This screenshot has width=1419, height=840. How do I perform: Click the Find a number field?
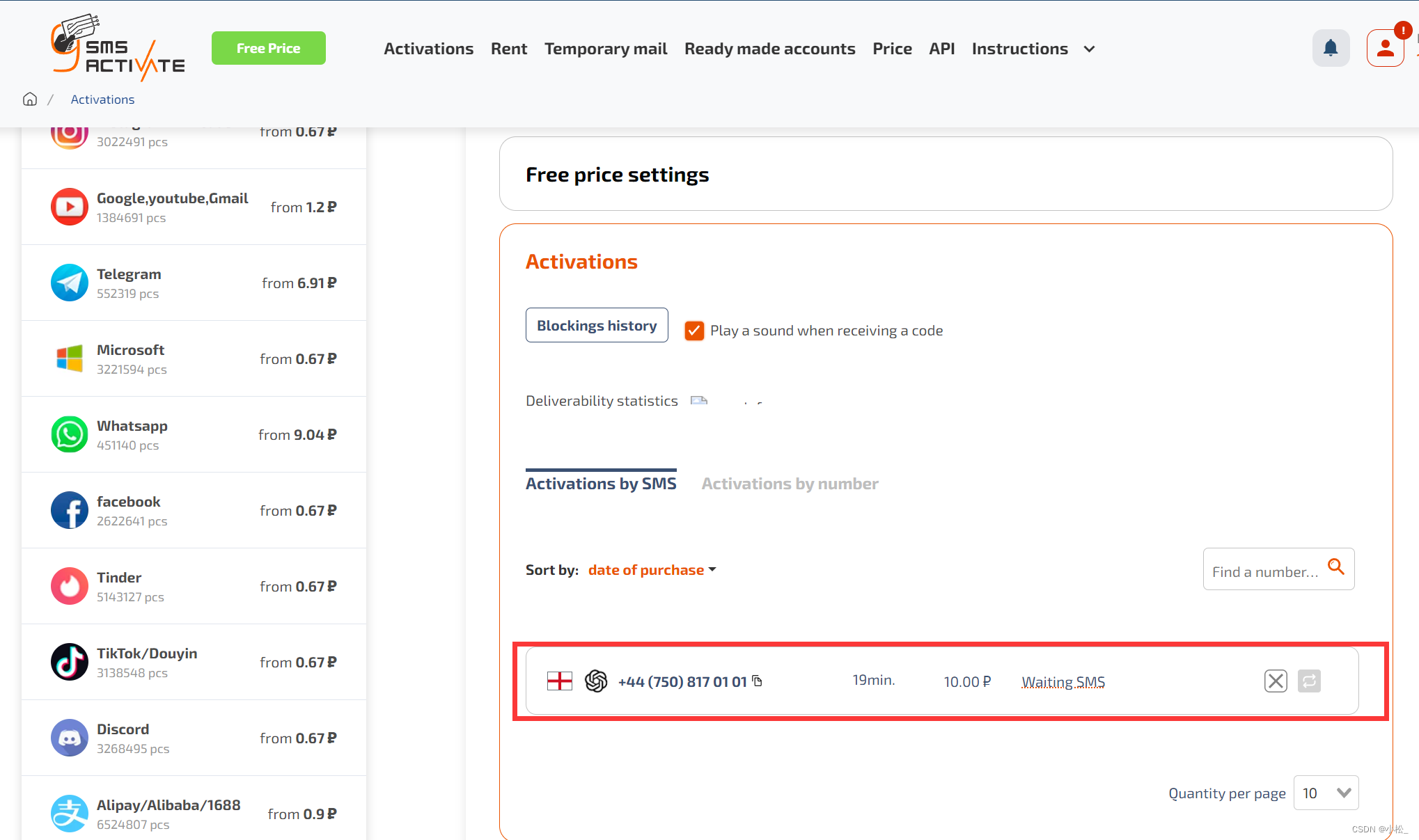click(x=1264, y=571)
